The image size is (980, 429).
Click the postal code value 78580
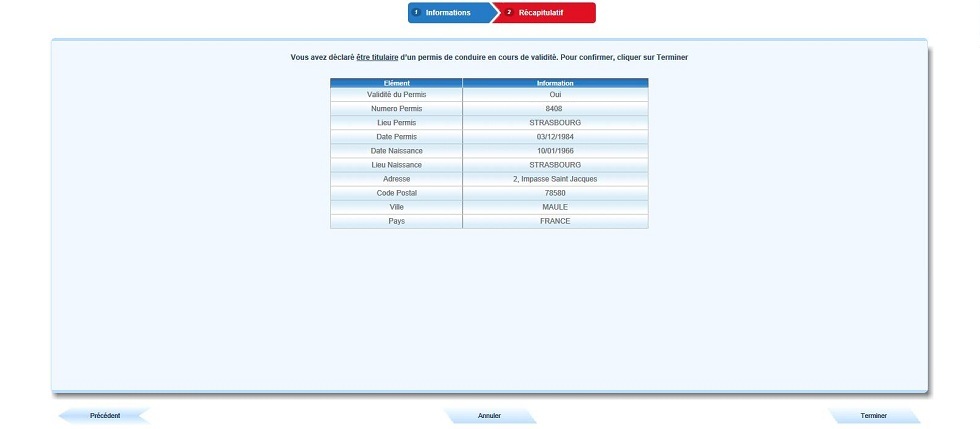[555, 192]
